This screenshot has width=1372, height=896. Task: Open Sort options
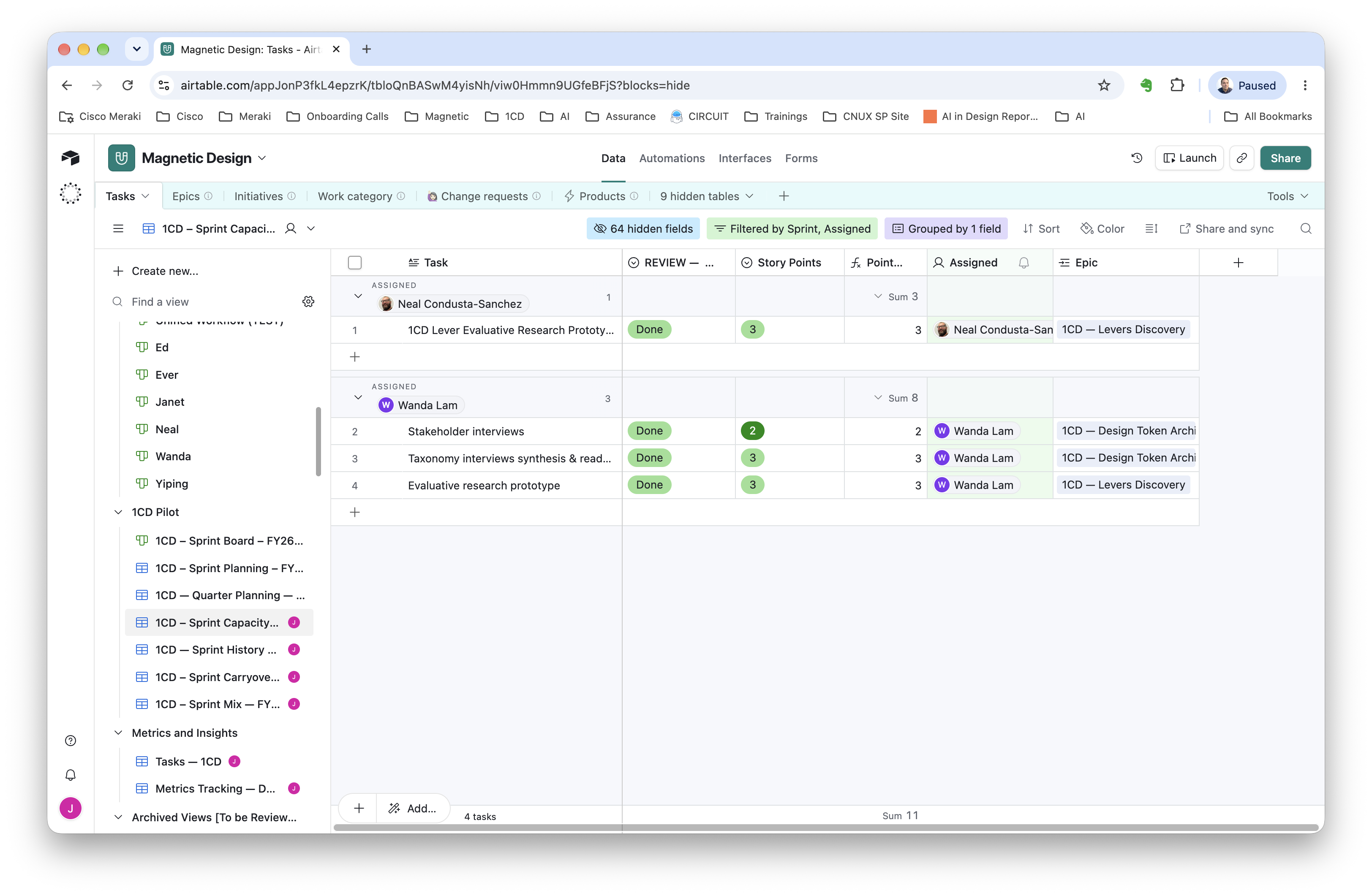point(1041,229)
